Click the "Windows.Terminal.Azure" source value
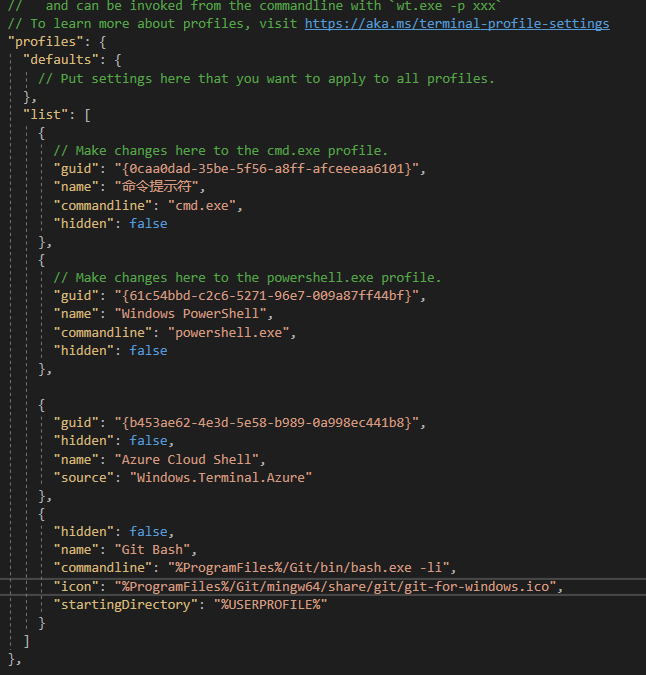Viewport: 646px width, 675px height. click(x=221, y=477)
